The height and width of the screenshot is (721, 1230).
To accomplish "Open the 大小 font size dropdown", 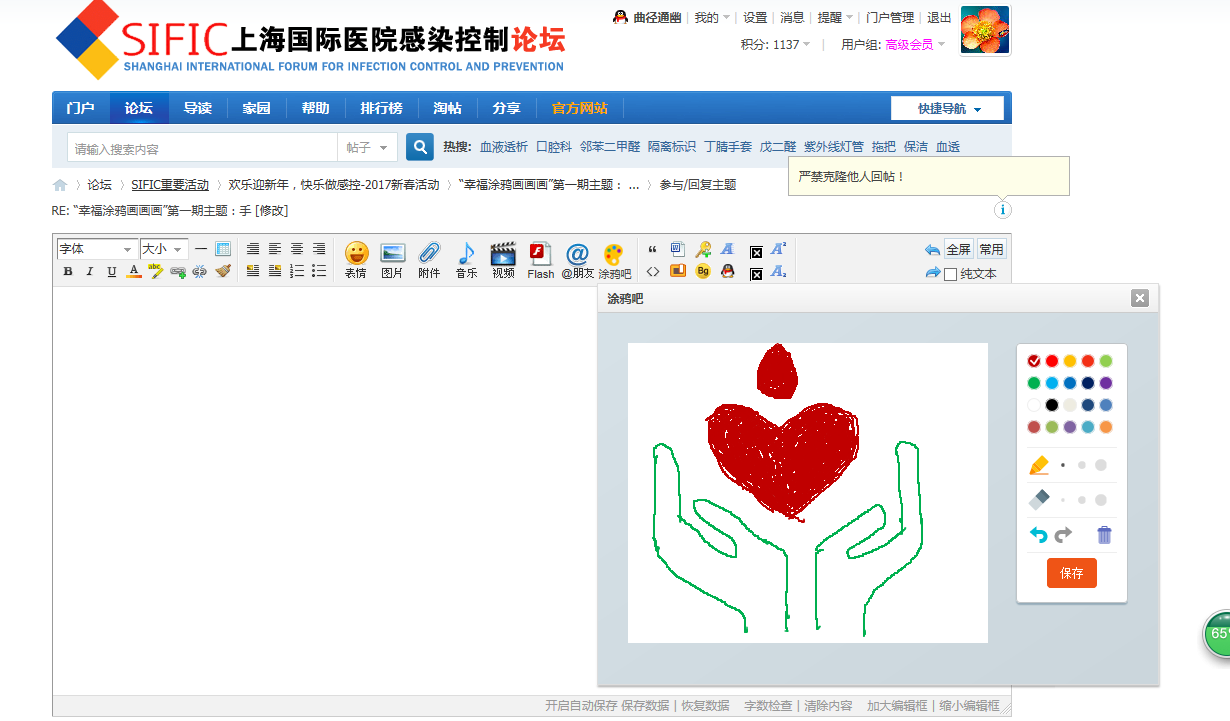I will click(164, 248).
